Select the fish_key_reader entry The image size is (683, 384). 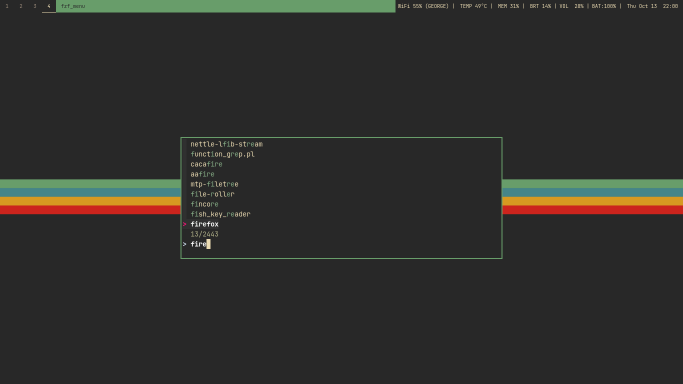click(220, 214)
